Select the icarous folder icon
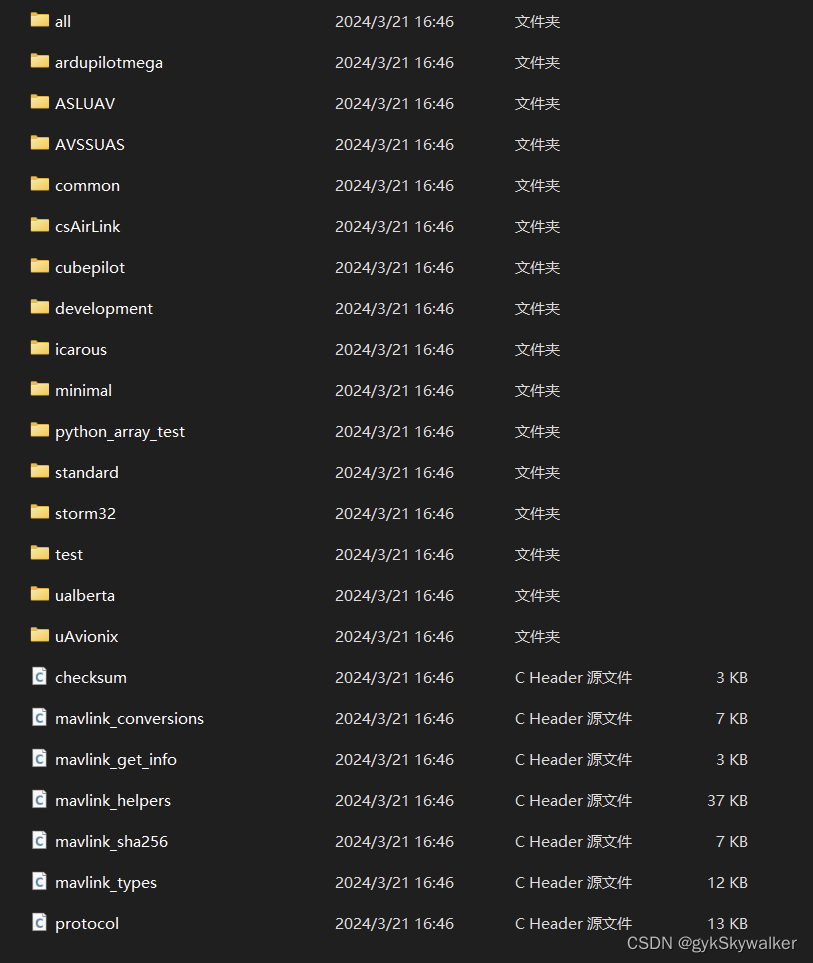Viewport: 813px width, 963px height. pyautogui.click(x=40, y=348)
